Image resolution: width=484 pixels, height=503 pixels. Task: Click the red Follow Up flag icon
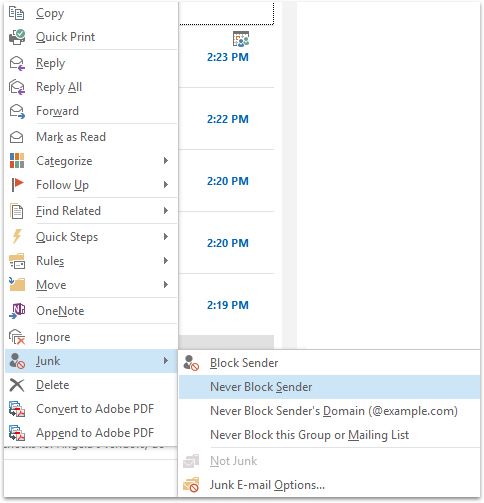[17, 185]
